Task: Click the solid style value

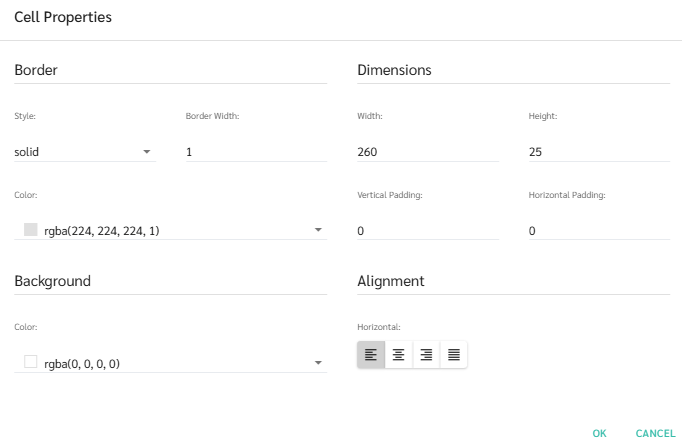Action: click(x=27, y=152)
